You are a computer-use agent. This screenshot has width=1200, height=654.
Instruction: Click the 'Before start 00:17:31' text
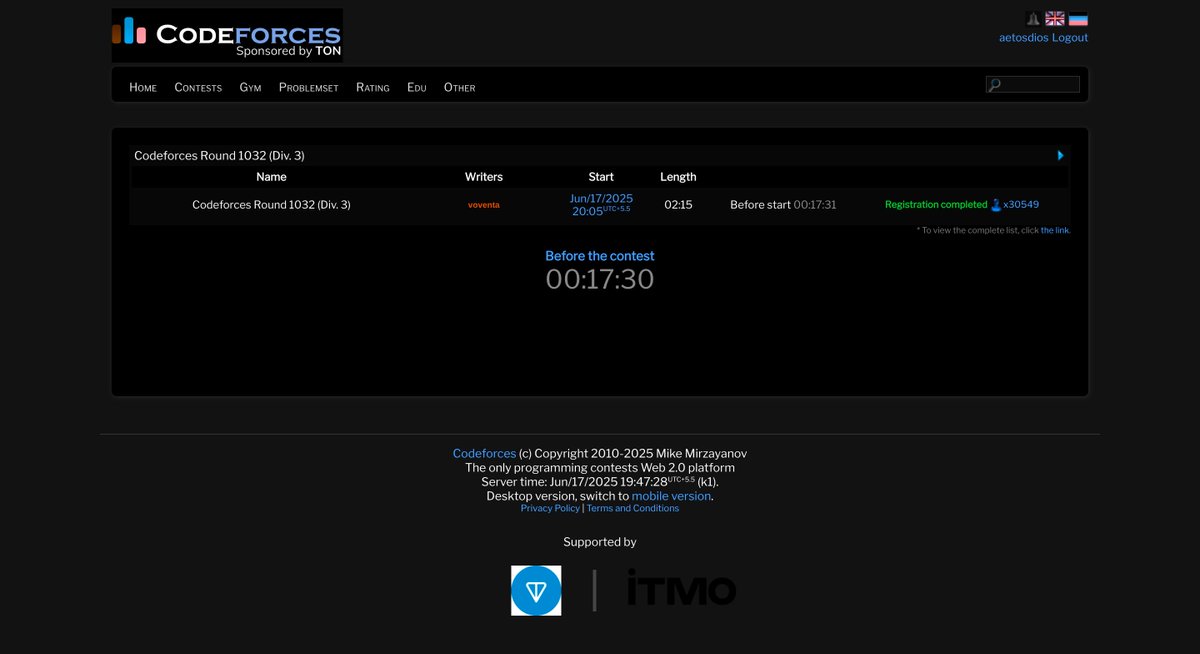click(x=783, y=205)
